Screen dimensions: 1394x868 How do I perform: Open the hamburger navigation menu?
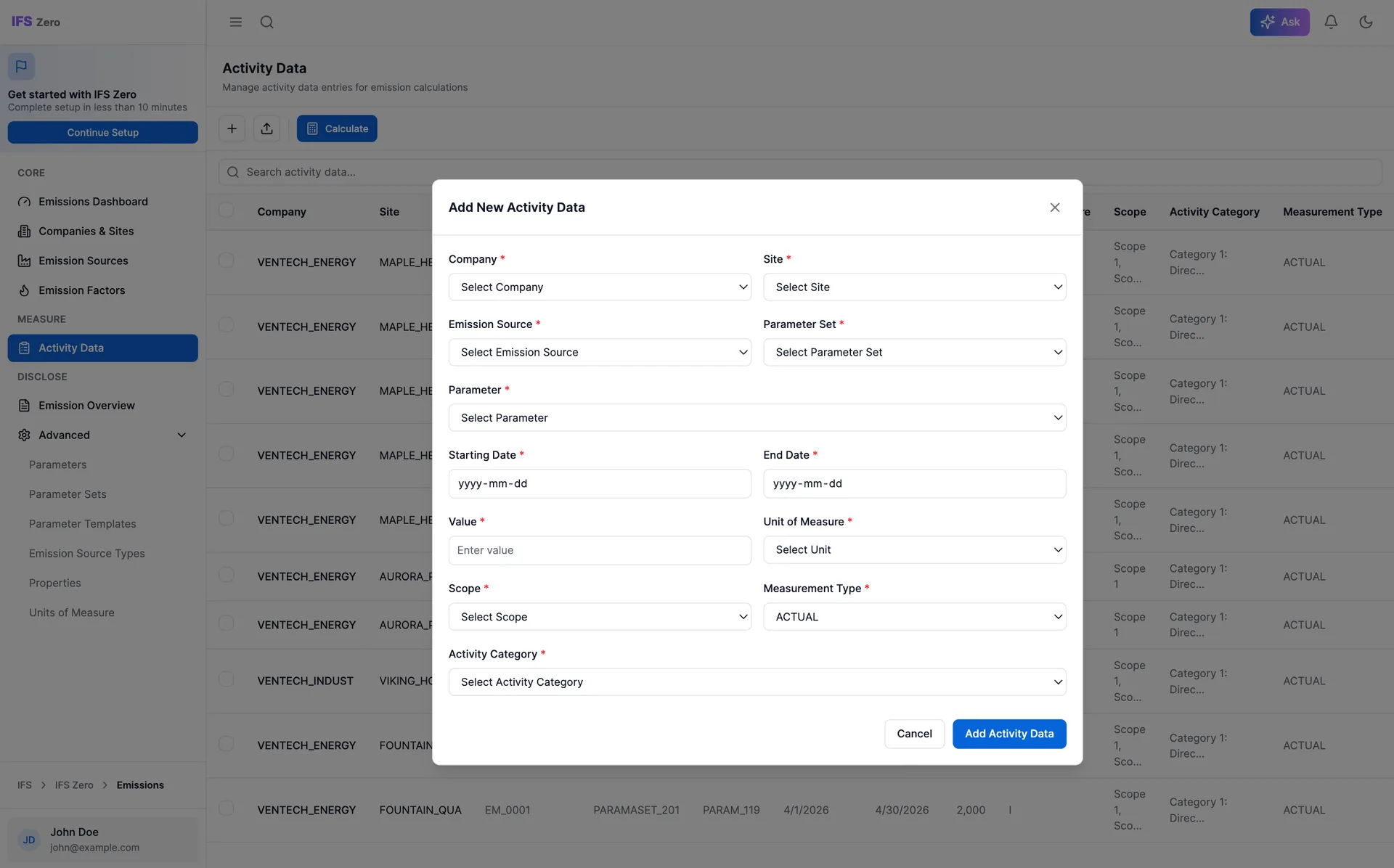point(236,22)
